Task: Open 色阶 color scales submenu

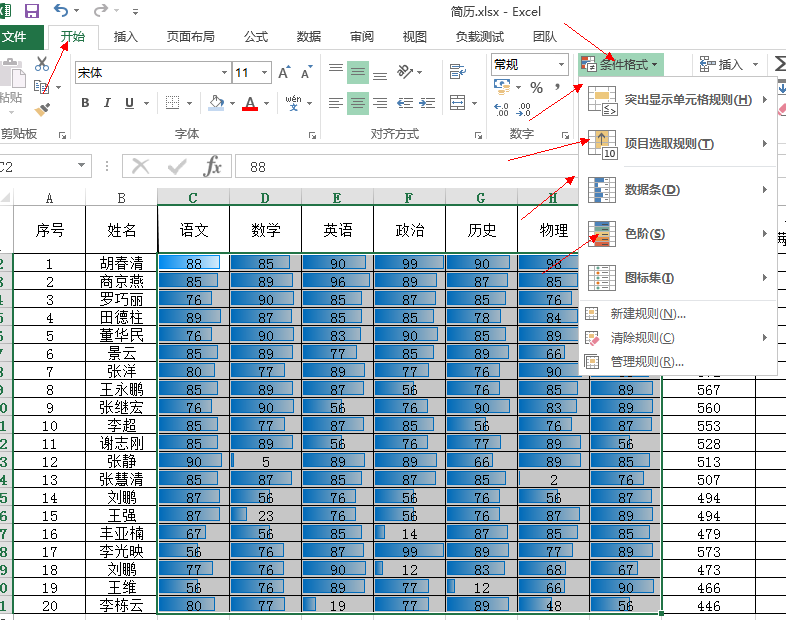Action: click(677, 234)
